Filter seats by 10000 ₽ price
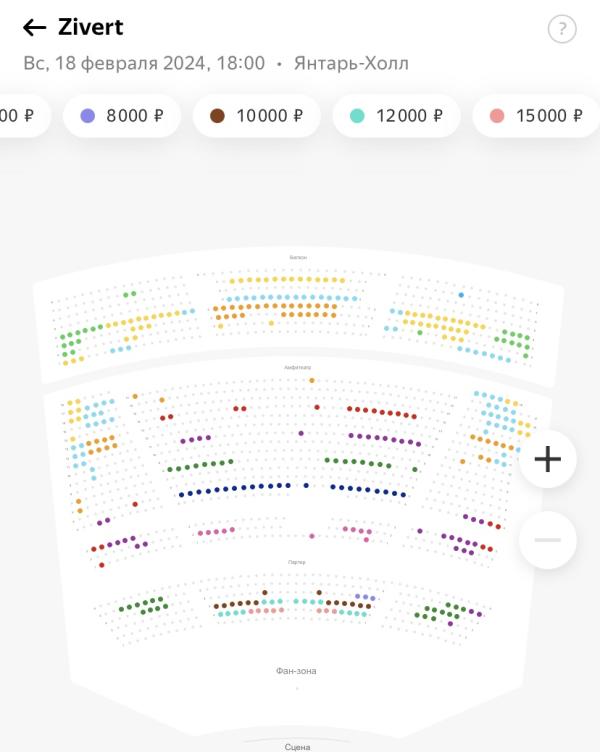Screen dimensions: 600x752 257,116
